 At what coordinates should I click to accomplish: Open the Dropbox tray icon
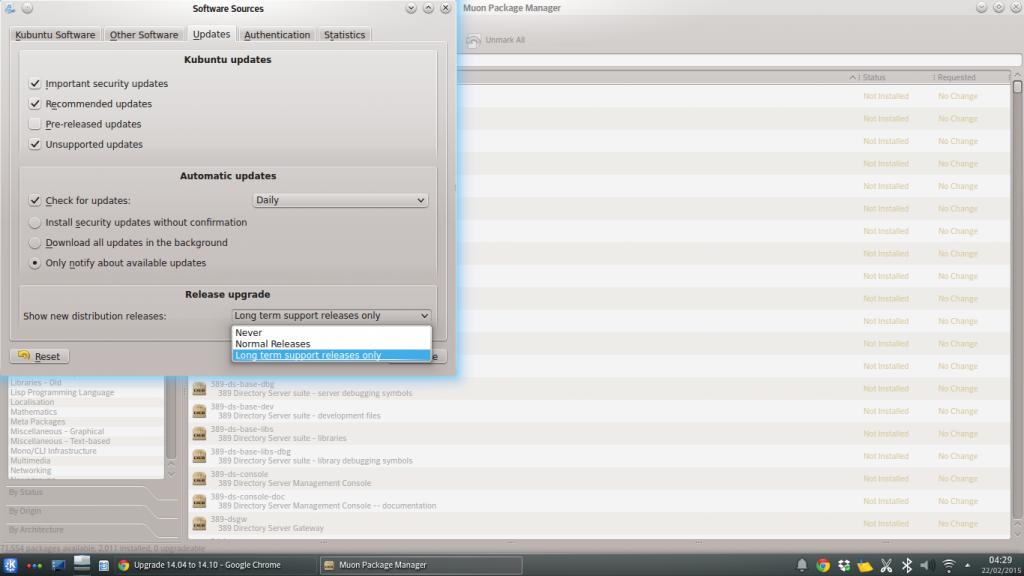(x=845, y=565)
